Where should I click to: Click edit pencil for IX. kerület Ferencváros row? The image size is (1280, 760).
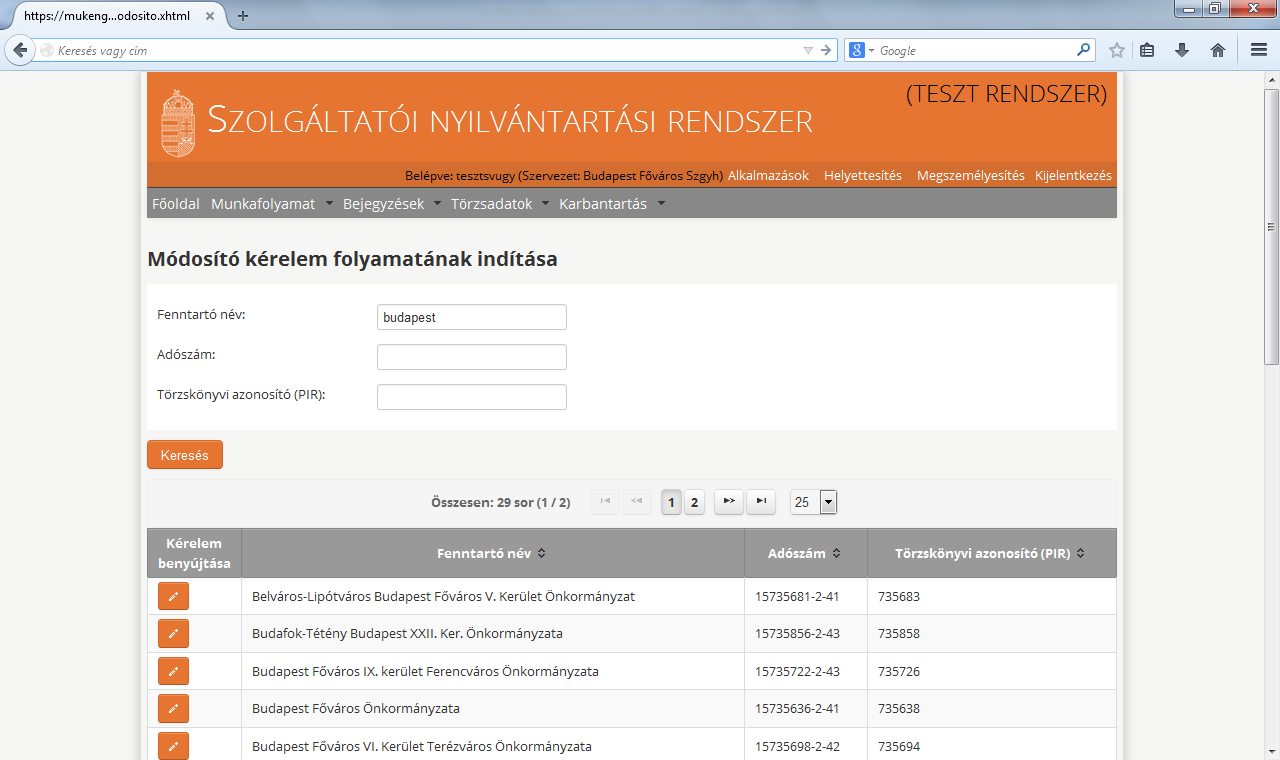(173, 671)
